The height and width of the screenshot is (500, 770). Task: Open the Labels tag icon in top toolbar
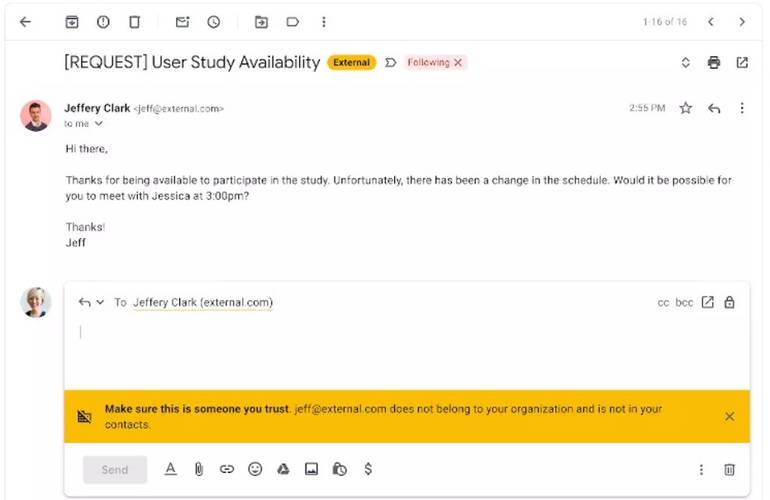click(x=293, y=22)
